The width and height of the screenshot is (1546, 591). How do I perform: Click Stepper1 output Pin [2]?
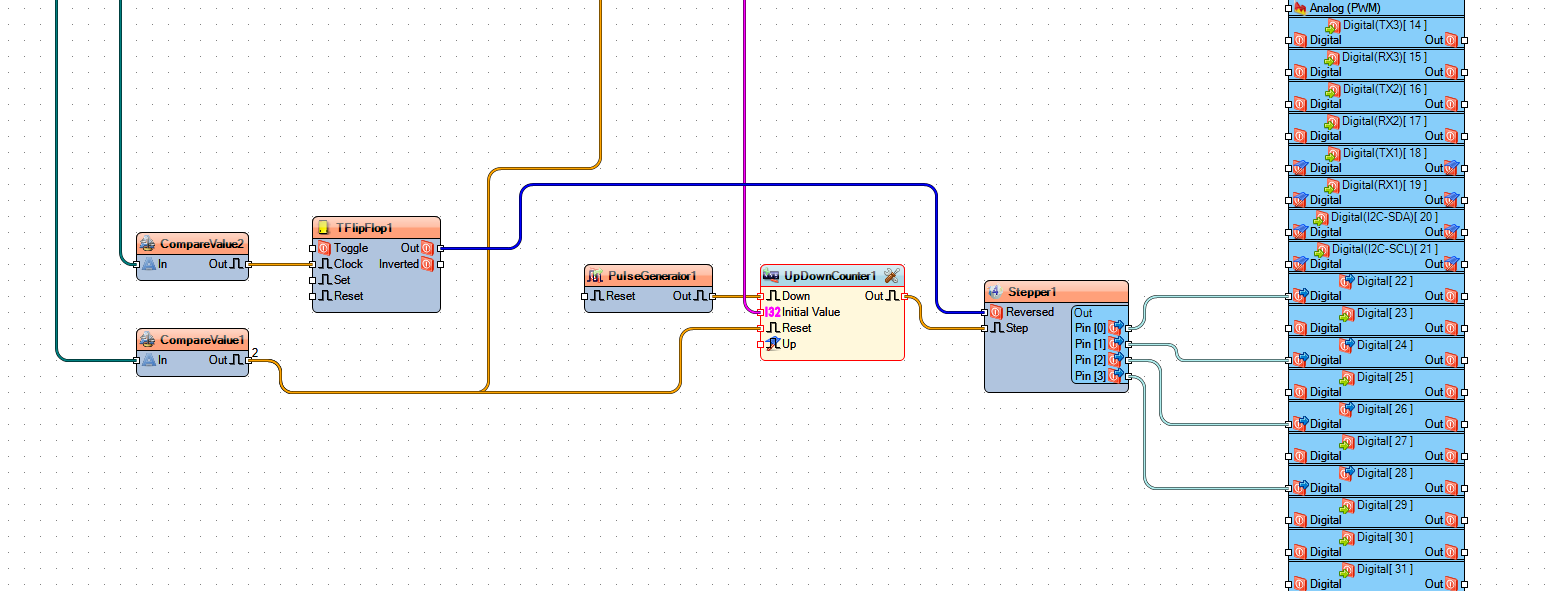coord(1128,360)
